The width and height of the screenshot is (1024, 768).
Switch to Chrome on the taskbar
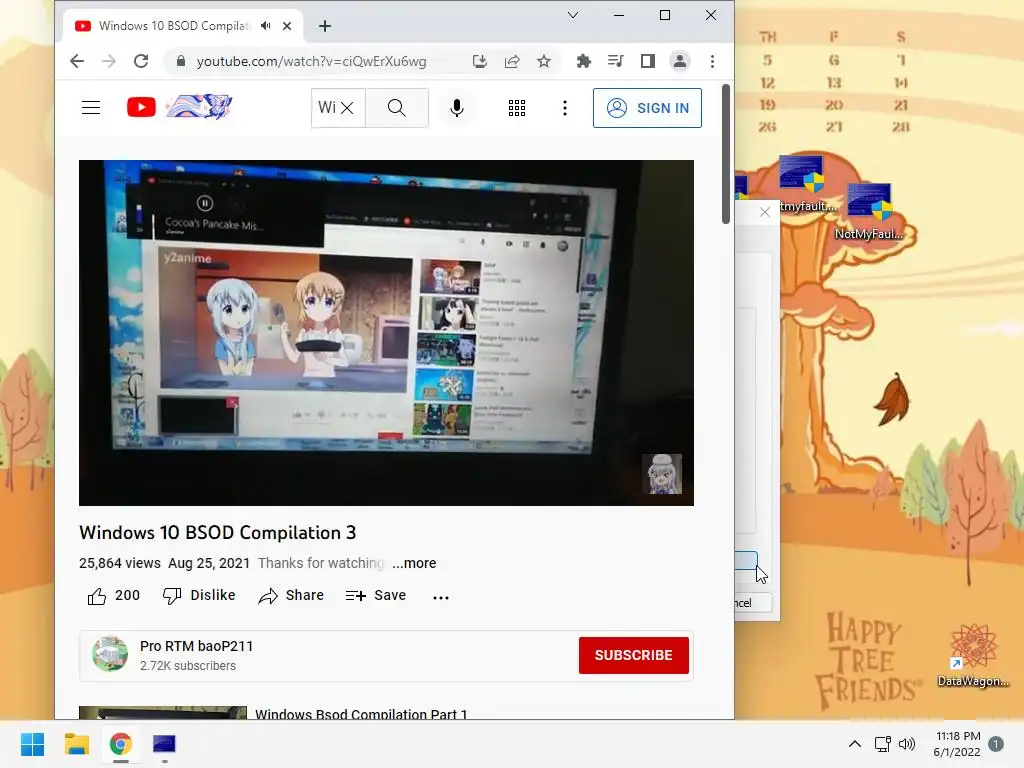pos(120,744)
